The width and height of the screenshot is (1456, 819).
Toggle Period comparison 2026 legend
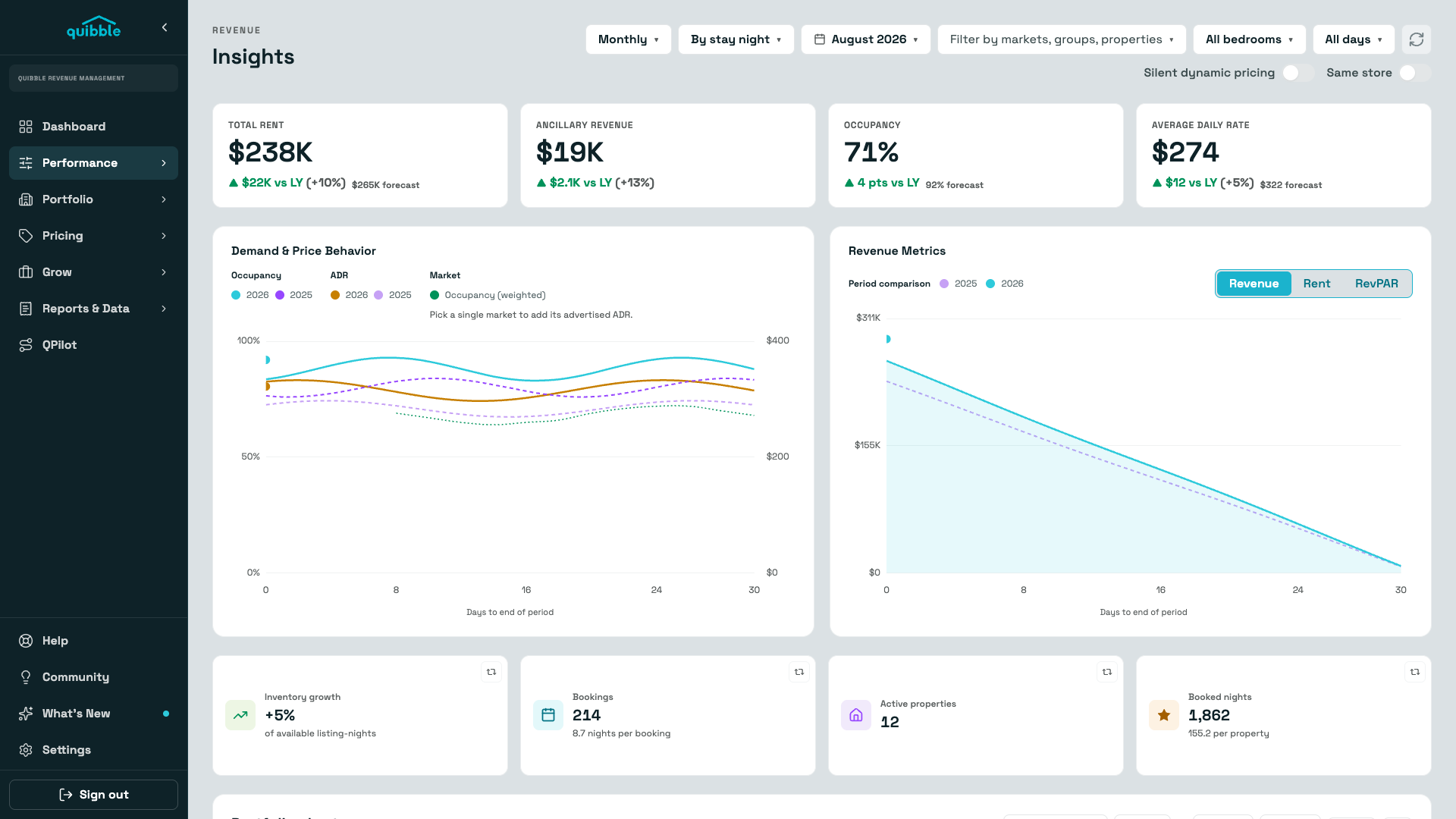click(1005, 284)
